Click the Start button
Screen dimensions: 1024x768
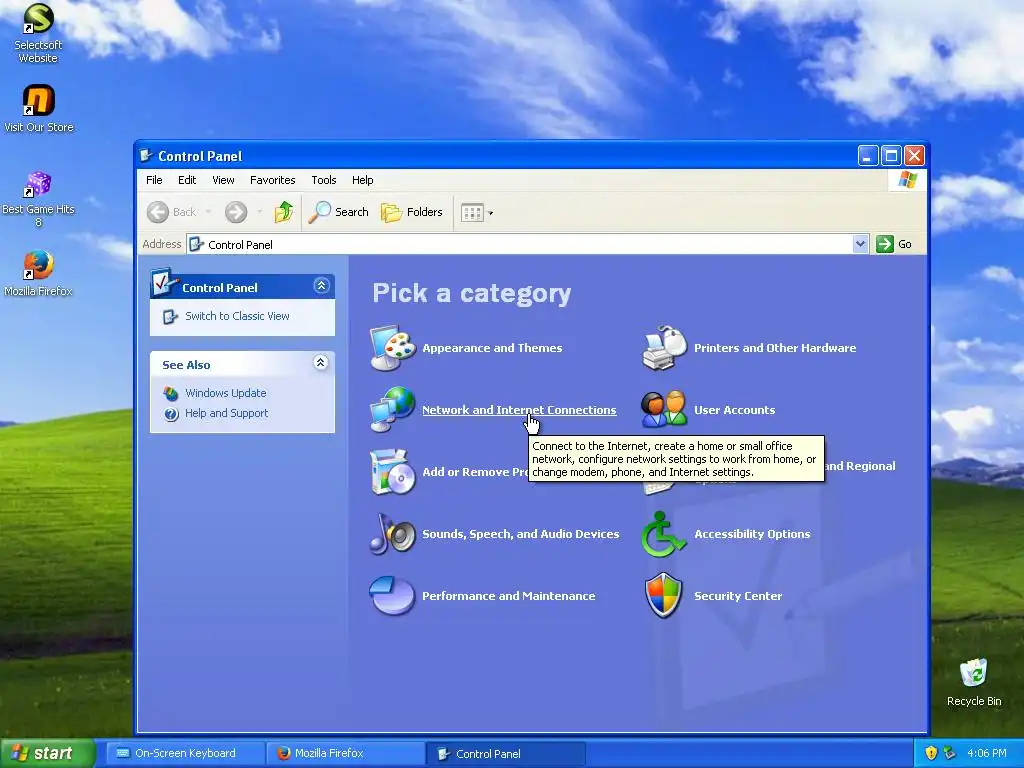pos(47,753)
